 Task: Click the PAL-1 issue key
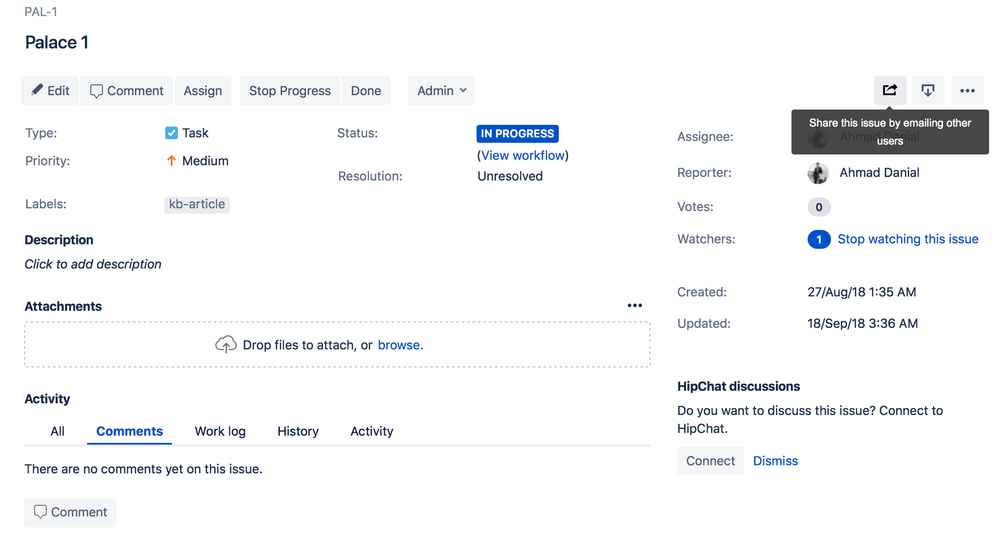tap(41, 11)
